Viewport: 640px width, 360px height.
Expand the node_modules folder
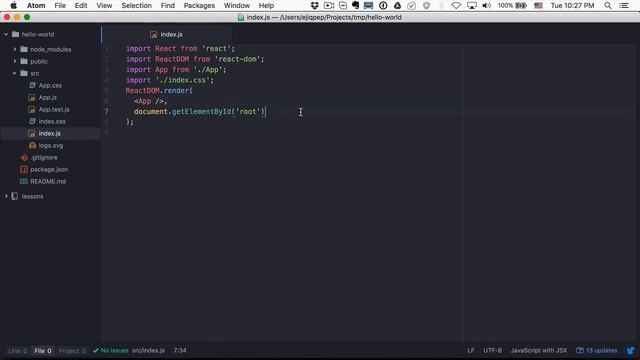click(15, 49)
